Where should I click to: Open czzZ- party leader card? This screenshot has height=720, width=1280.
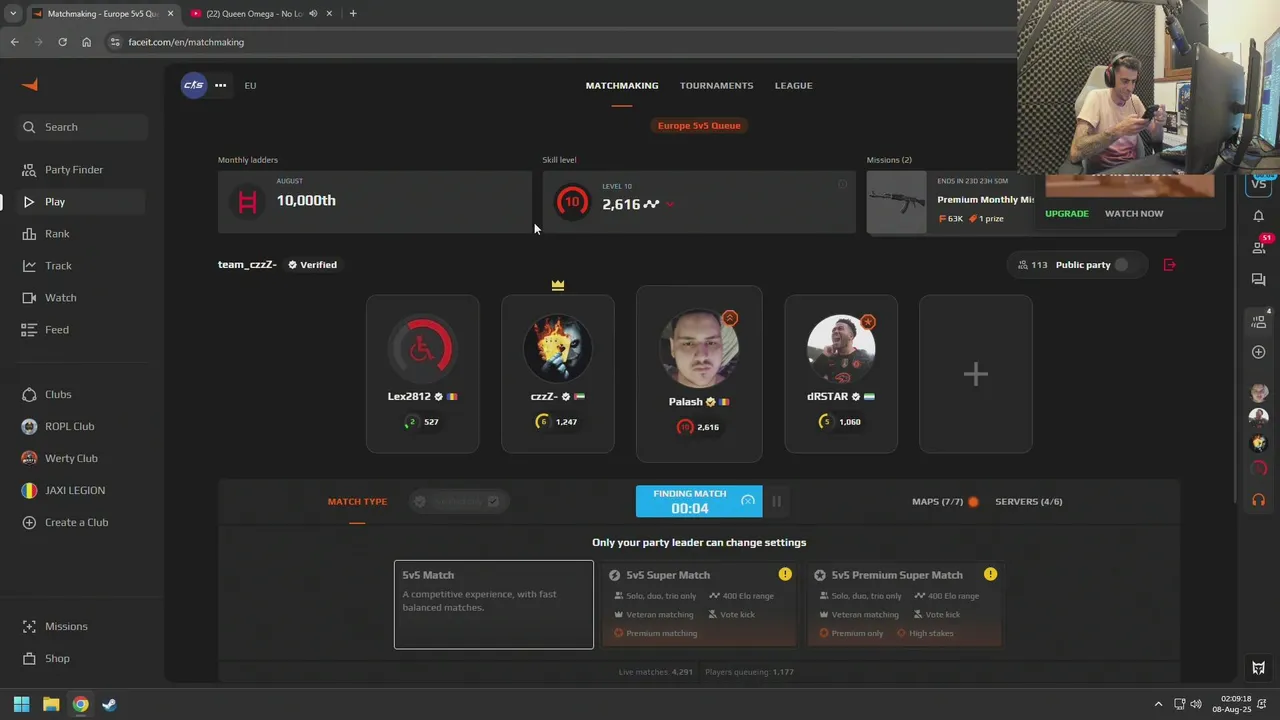pos(558,374)
